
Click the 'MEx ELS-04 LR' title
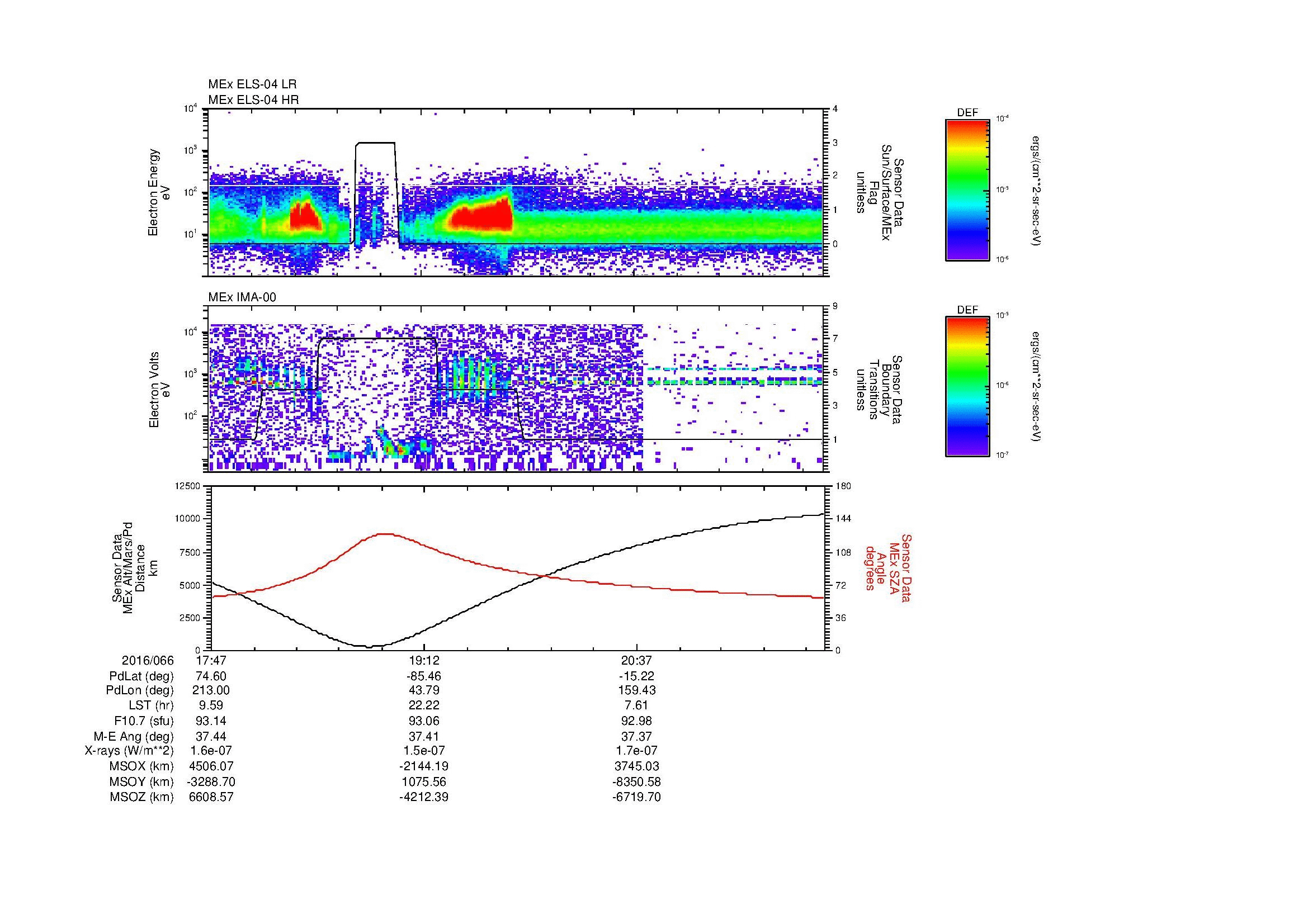[252, 84]
